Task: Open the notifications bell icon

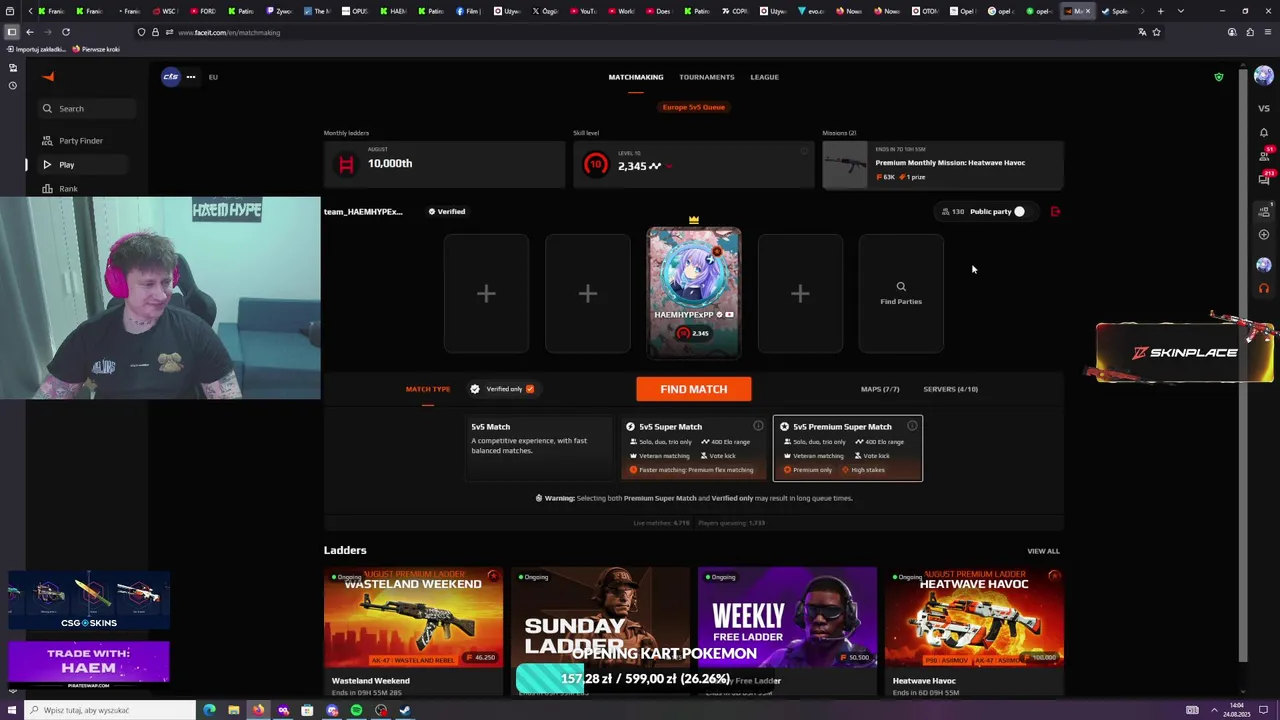Action: click(1264, 132)
